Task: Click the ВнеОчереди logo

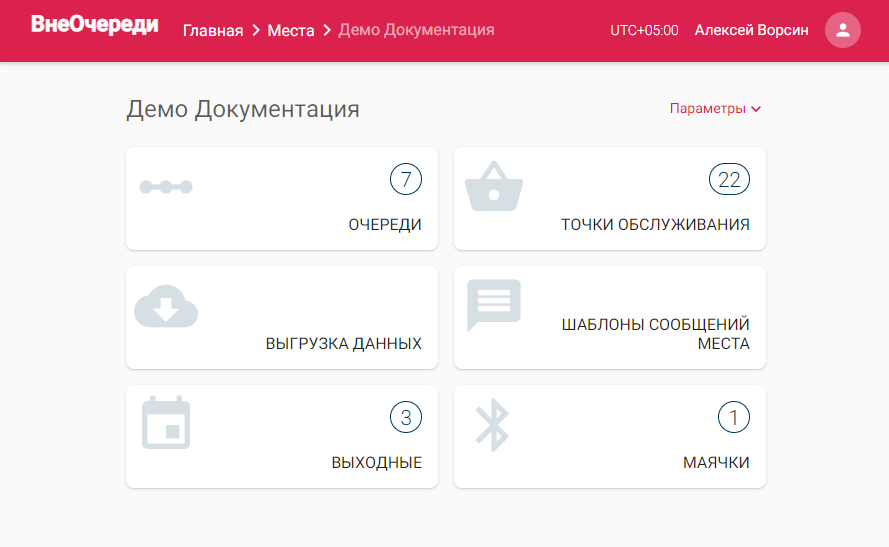Action: 95,25
